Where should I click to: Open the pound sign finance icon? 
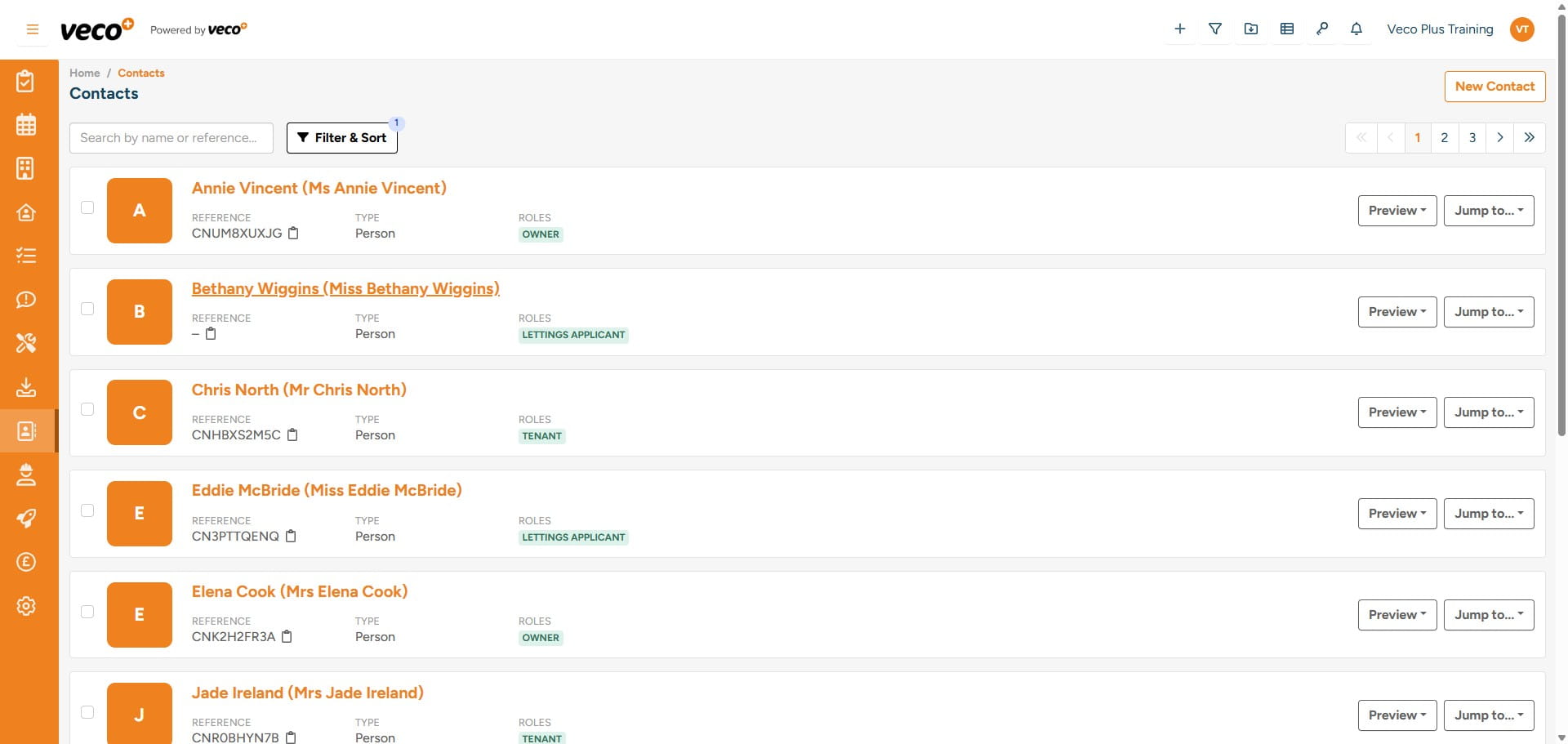[26, 562]
